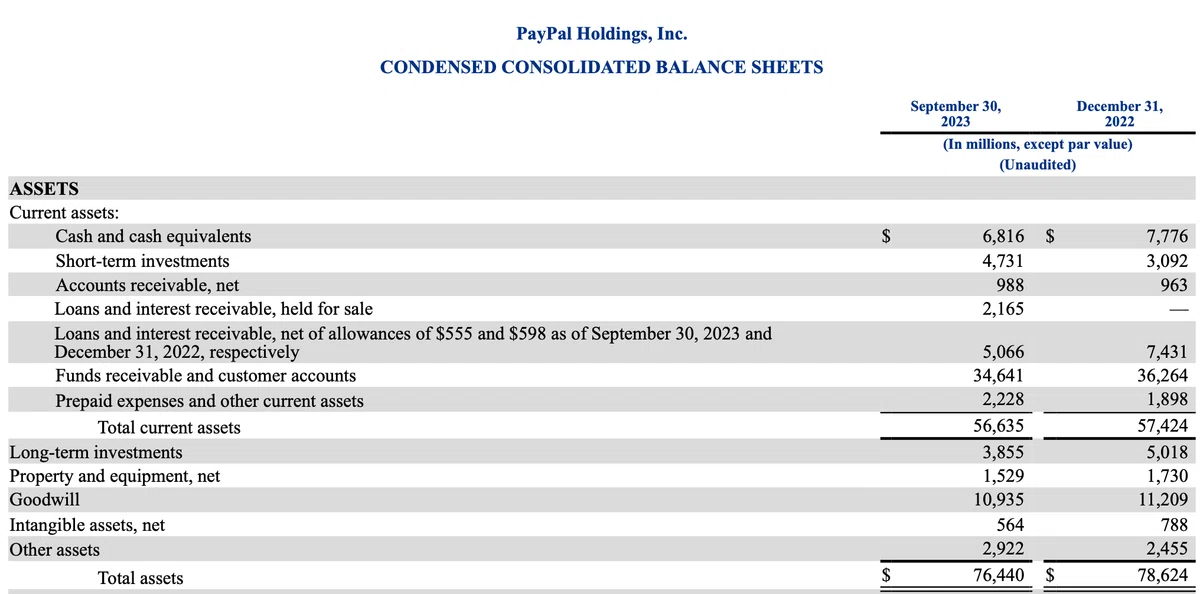Click the Cash and cash equivalents row label

pyautogui.click(x=154, y=237)
